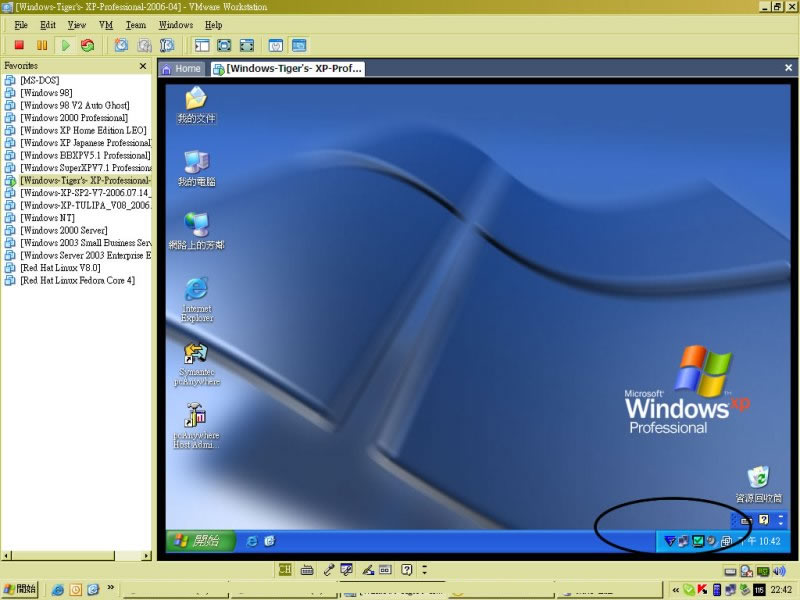
Task: Close the current VM tab
Action: (788, 68)
